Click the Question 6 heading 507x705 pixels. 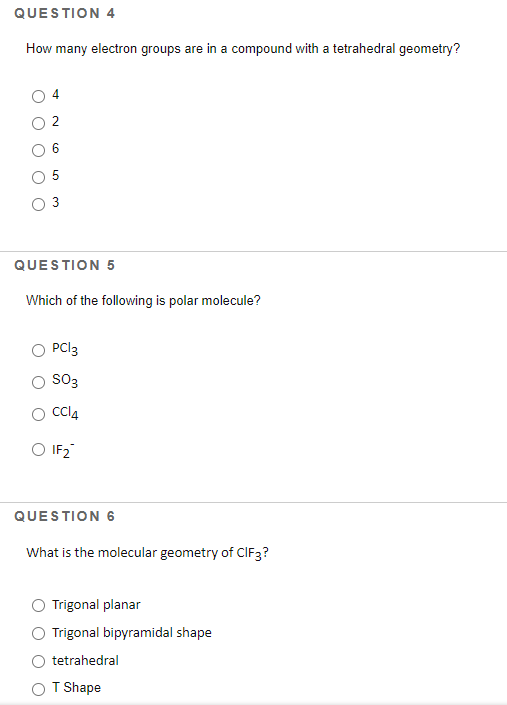tap(65, 516)
